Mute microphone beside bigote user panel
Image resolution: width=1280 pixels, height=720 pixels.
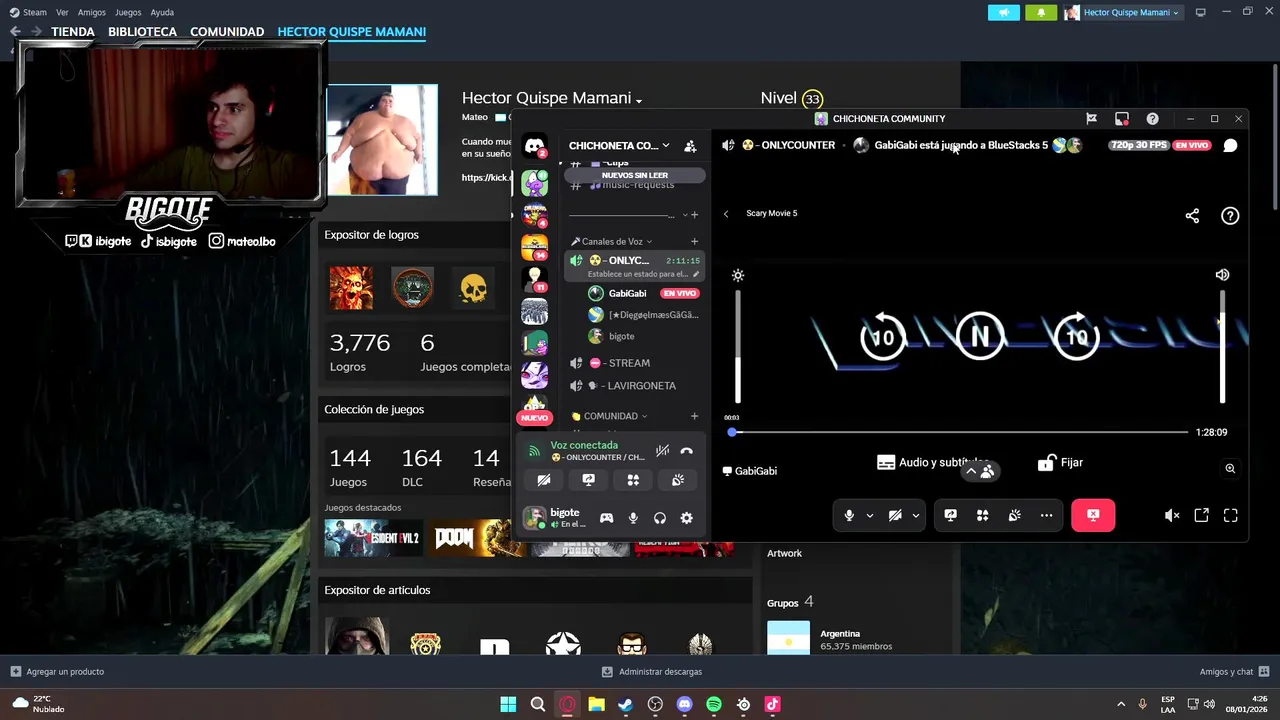coord(633,518)
